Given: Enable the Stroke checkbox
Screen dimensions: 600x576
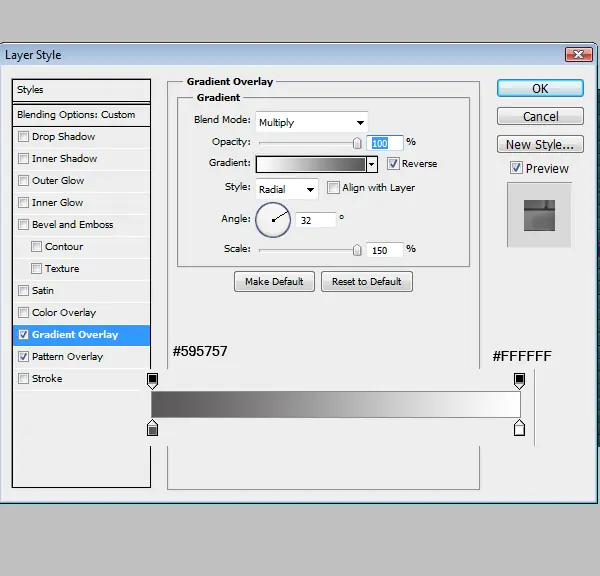Looking at the screenshot, I should tap(23, 379).
